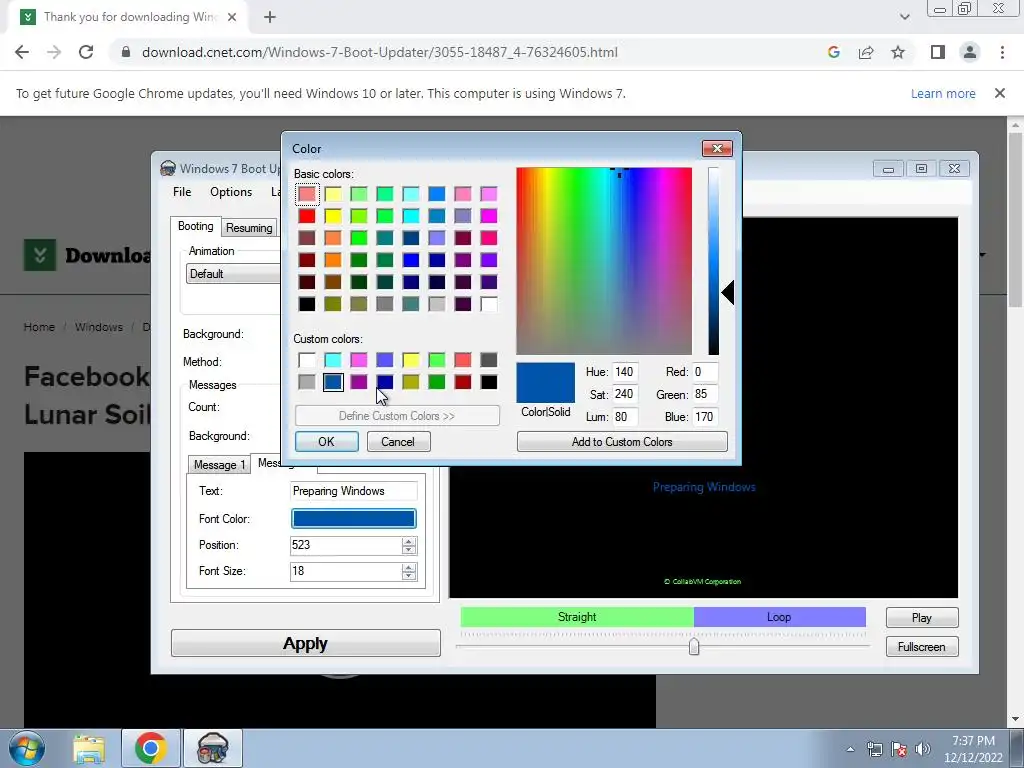
Task: Click the Font Color swatch
Action: click(353, 519)
